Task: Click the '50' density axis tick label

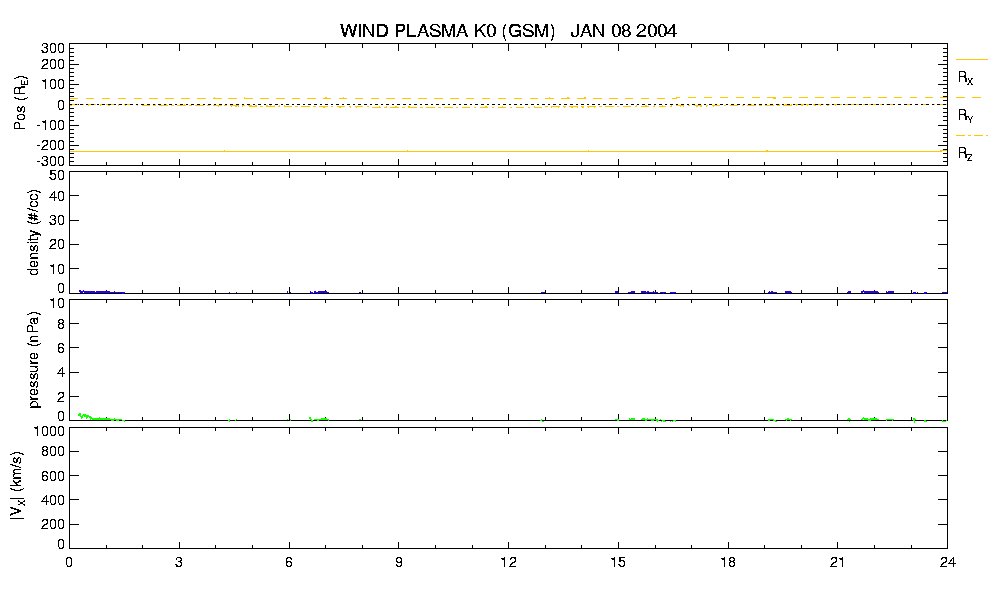Action: 57,176
